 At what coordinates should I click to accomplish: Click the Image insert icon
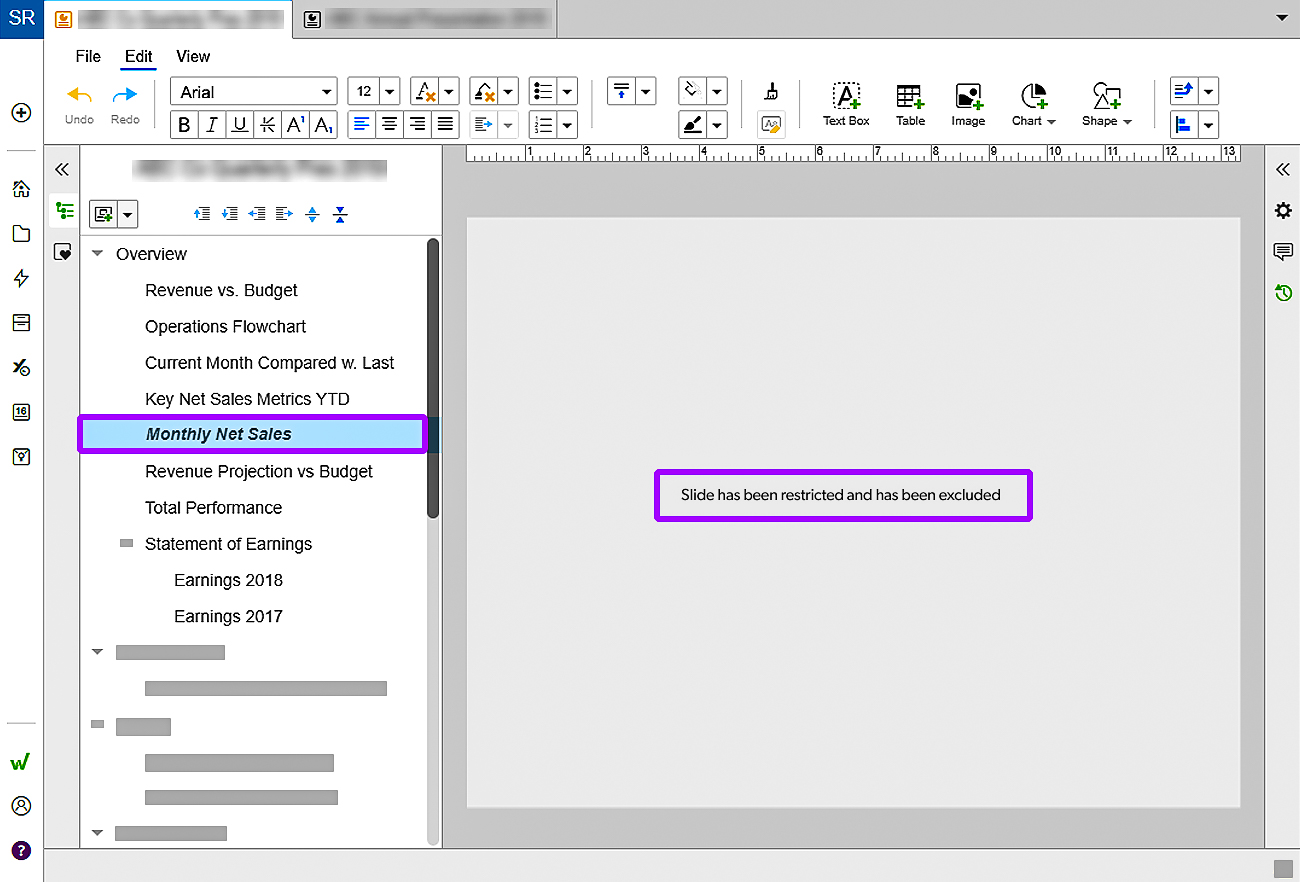point(968,104)
